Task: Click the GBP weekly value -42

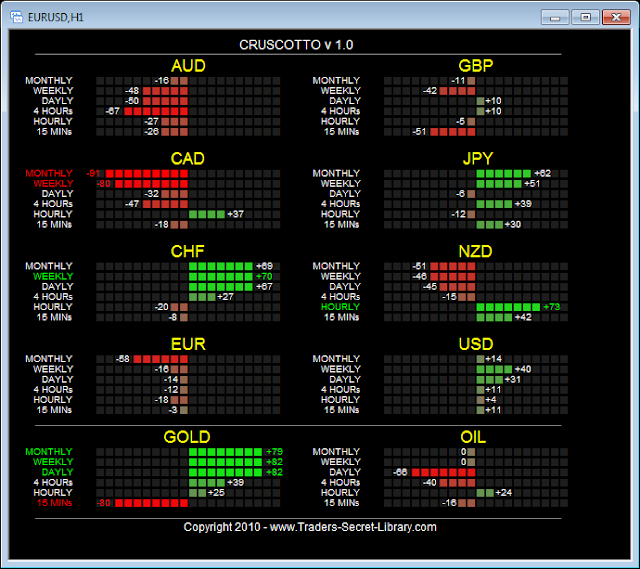Action: pos(429,91)
